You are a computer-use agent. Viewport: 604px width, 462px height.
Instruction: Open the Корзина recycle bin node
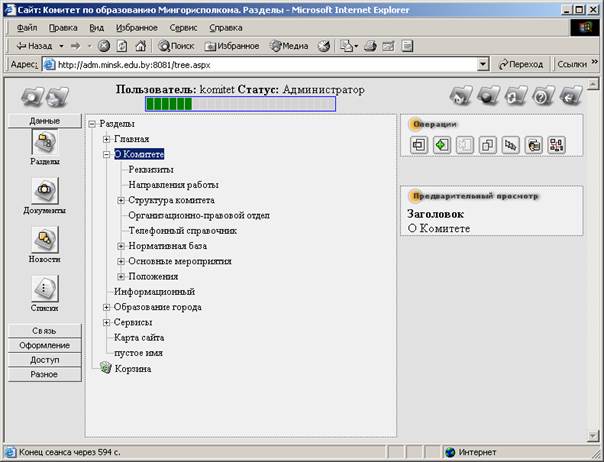126,368
